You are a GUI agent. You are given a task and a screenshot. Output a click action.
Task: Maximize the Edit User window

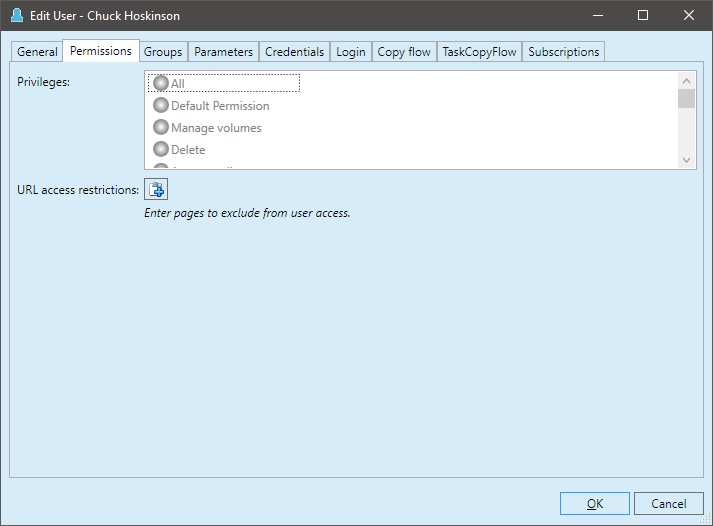click(x=643, y=15)
